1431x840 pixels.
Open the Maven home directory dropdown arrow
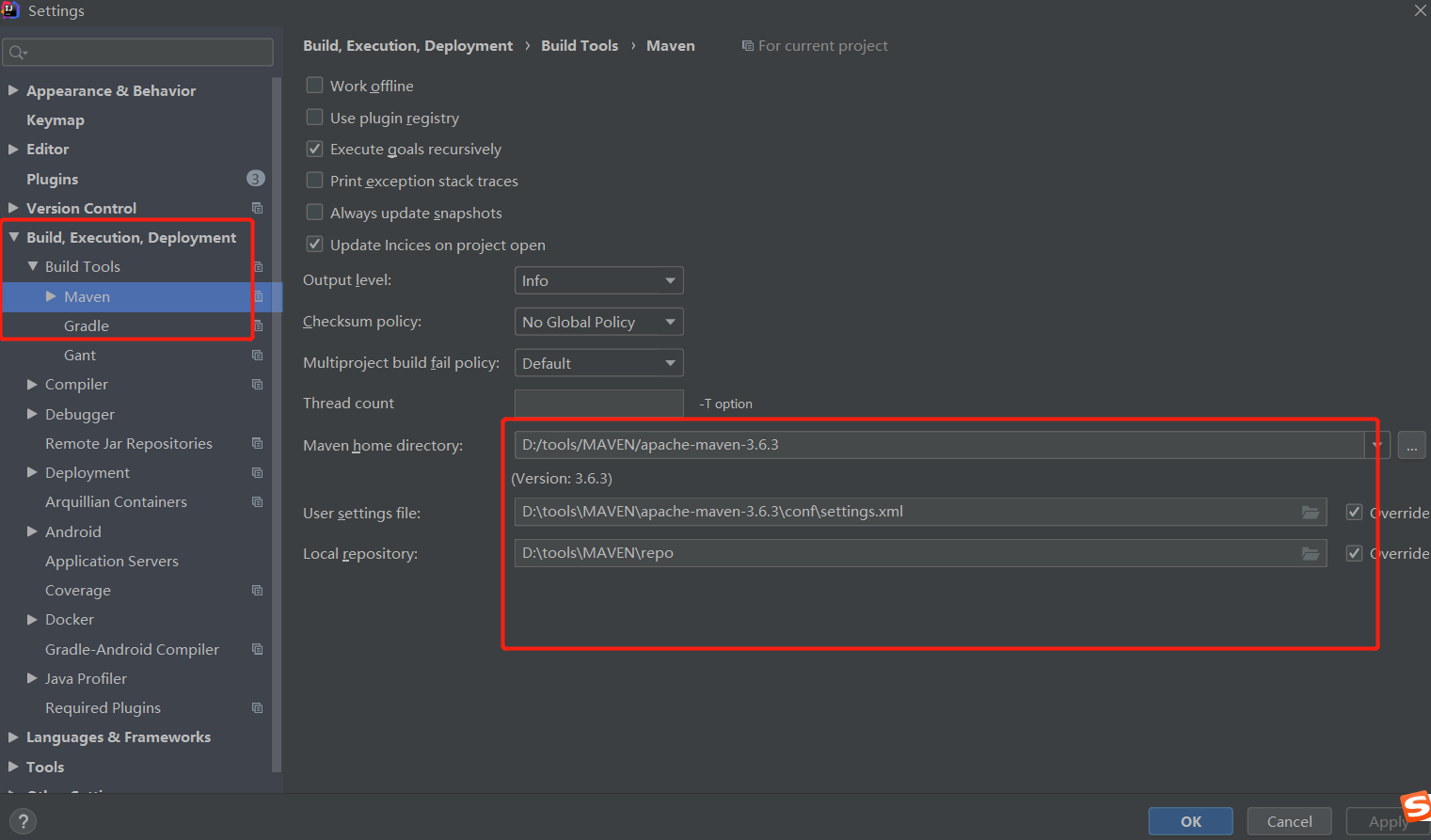[x=1377, y=445]
